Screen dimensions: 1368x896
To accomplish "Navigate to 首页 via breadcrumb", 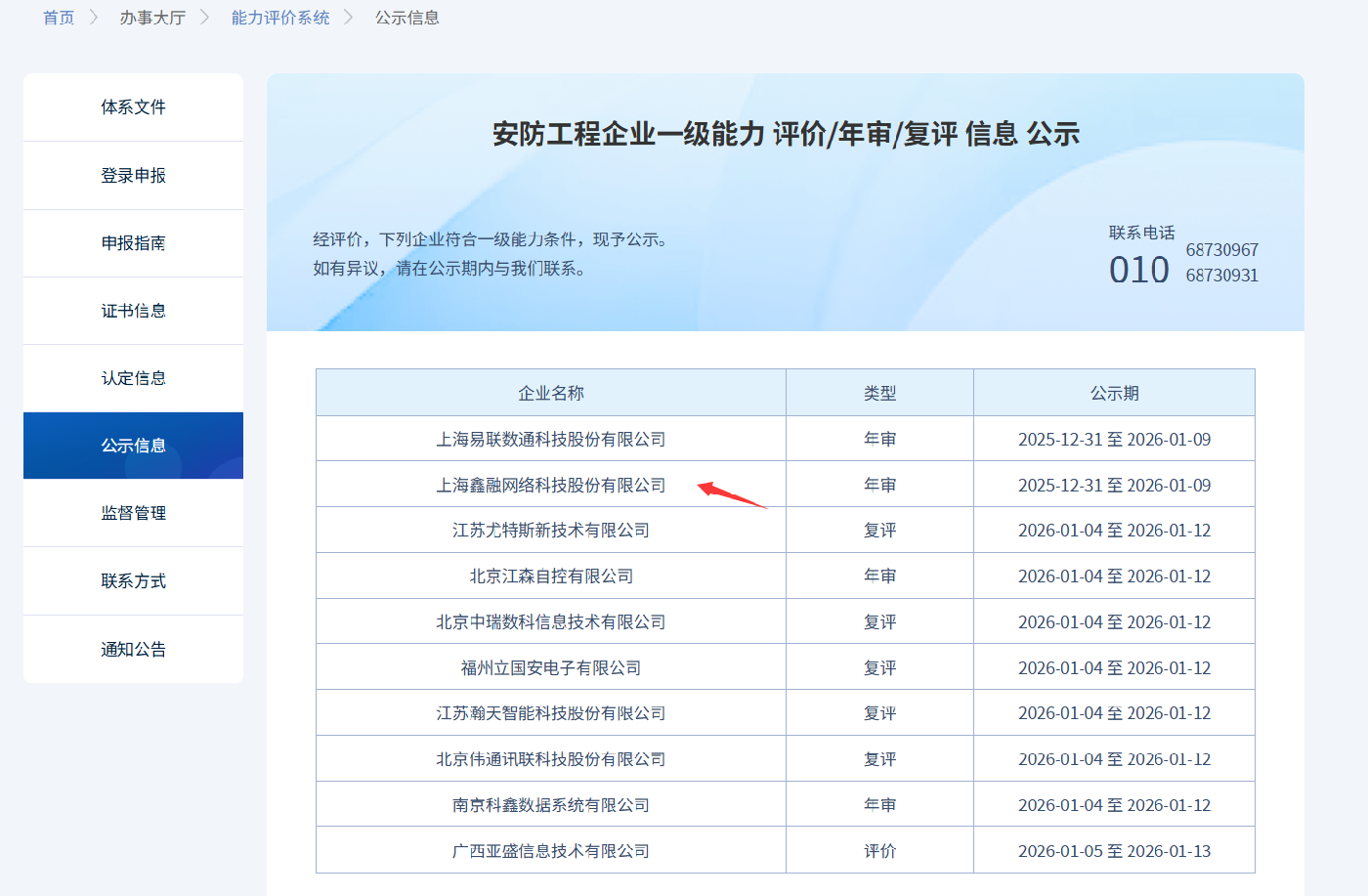I will (x=57, y=17).
